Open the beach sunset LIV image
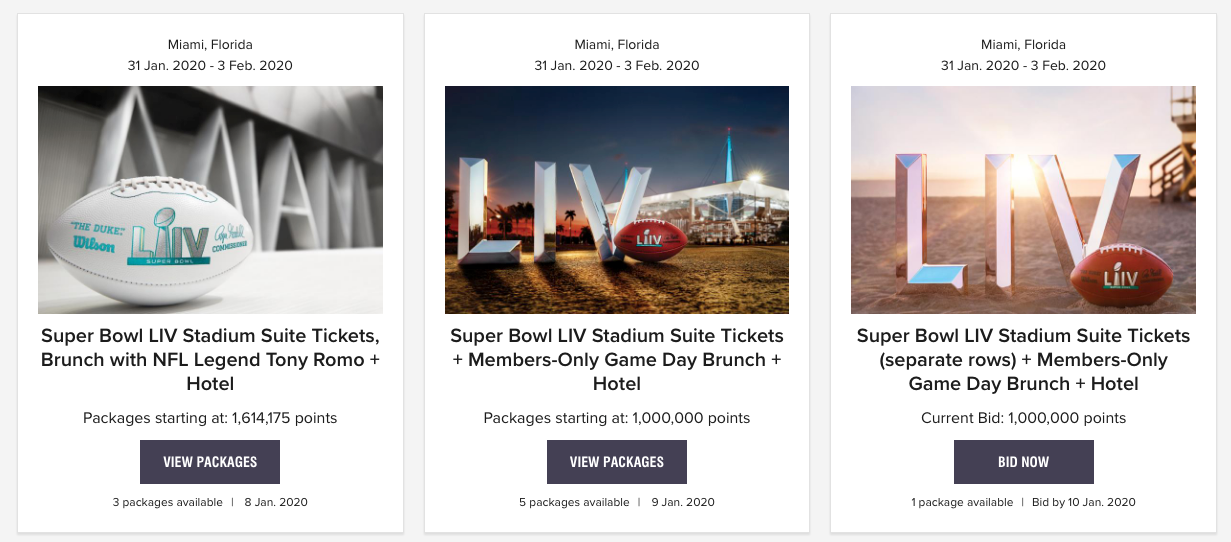Screen dimensions: 1231x542 coord(1023,200)
